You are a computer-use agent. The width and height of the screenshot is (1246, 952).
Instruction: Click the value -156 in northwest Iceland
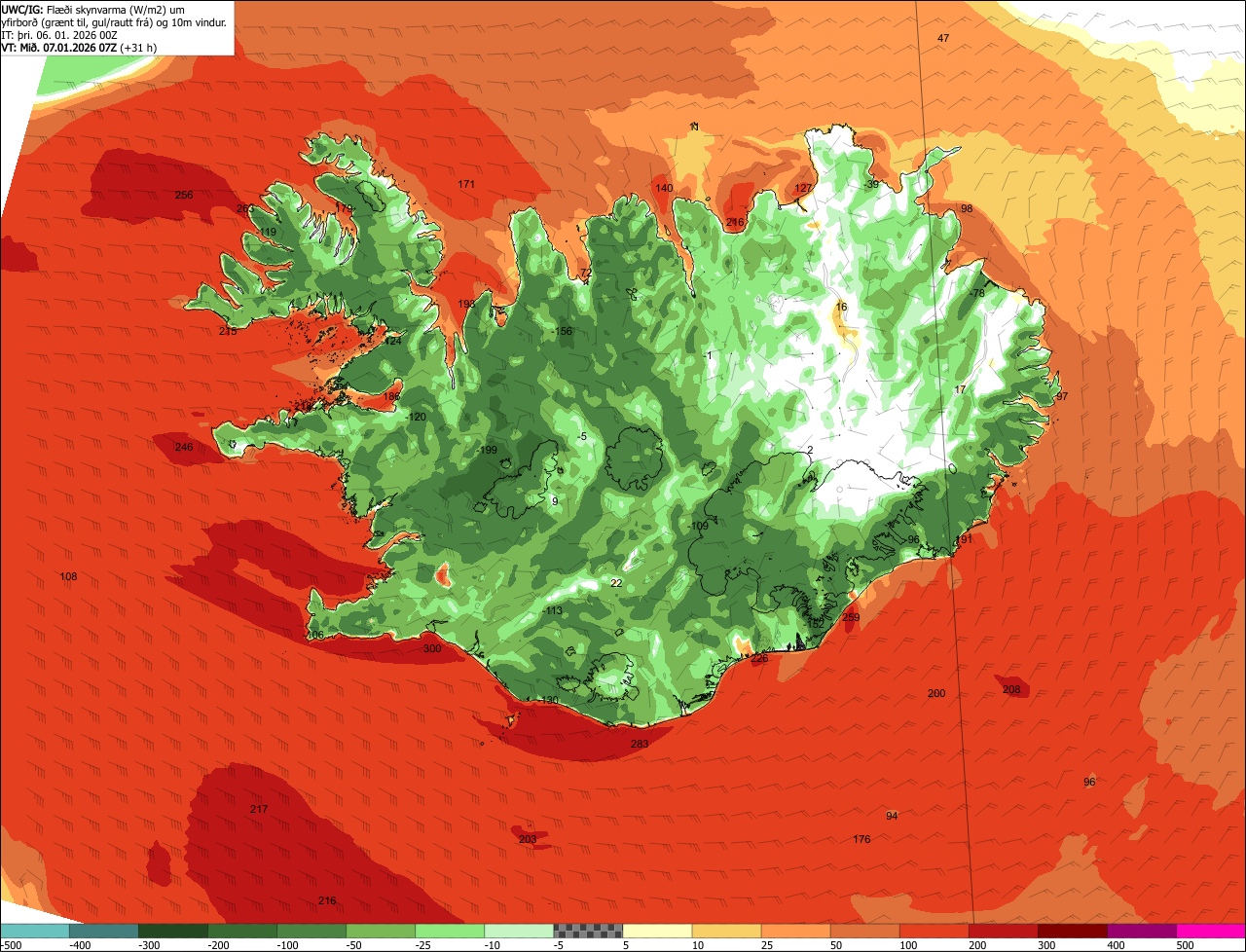pos(561,332)
